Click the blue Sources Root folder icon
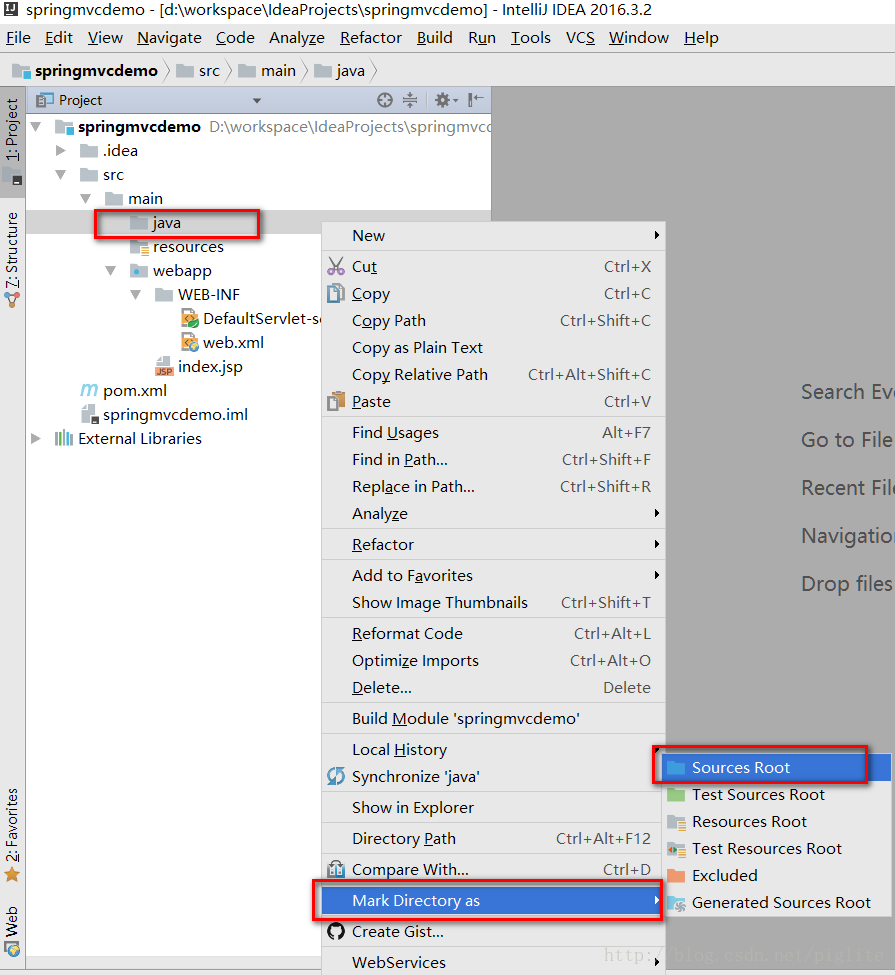Viewport: 895px width, 975px height. tap(676, 767)
